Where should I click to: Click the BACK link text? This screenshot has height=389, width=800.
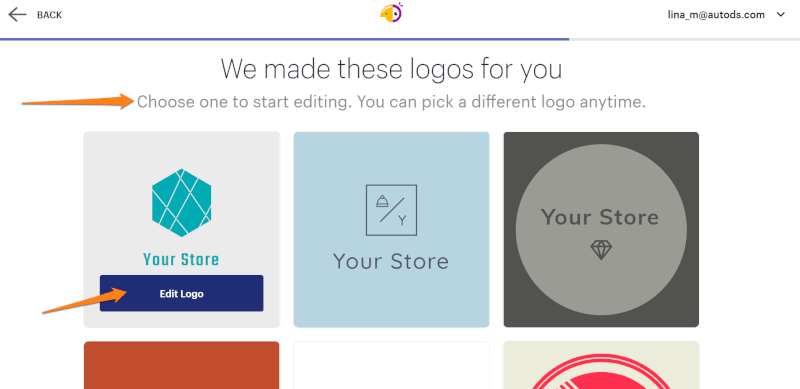coord(49,15)
